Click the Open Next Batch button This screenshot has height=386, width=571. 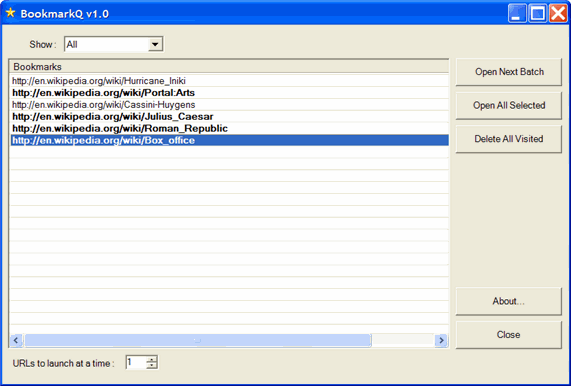point(509,72)
